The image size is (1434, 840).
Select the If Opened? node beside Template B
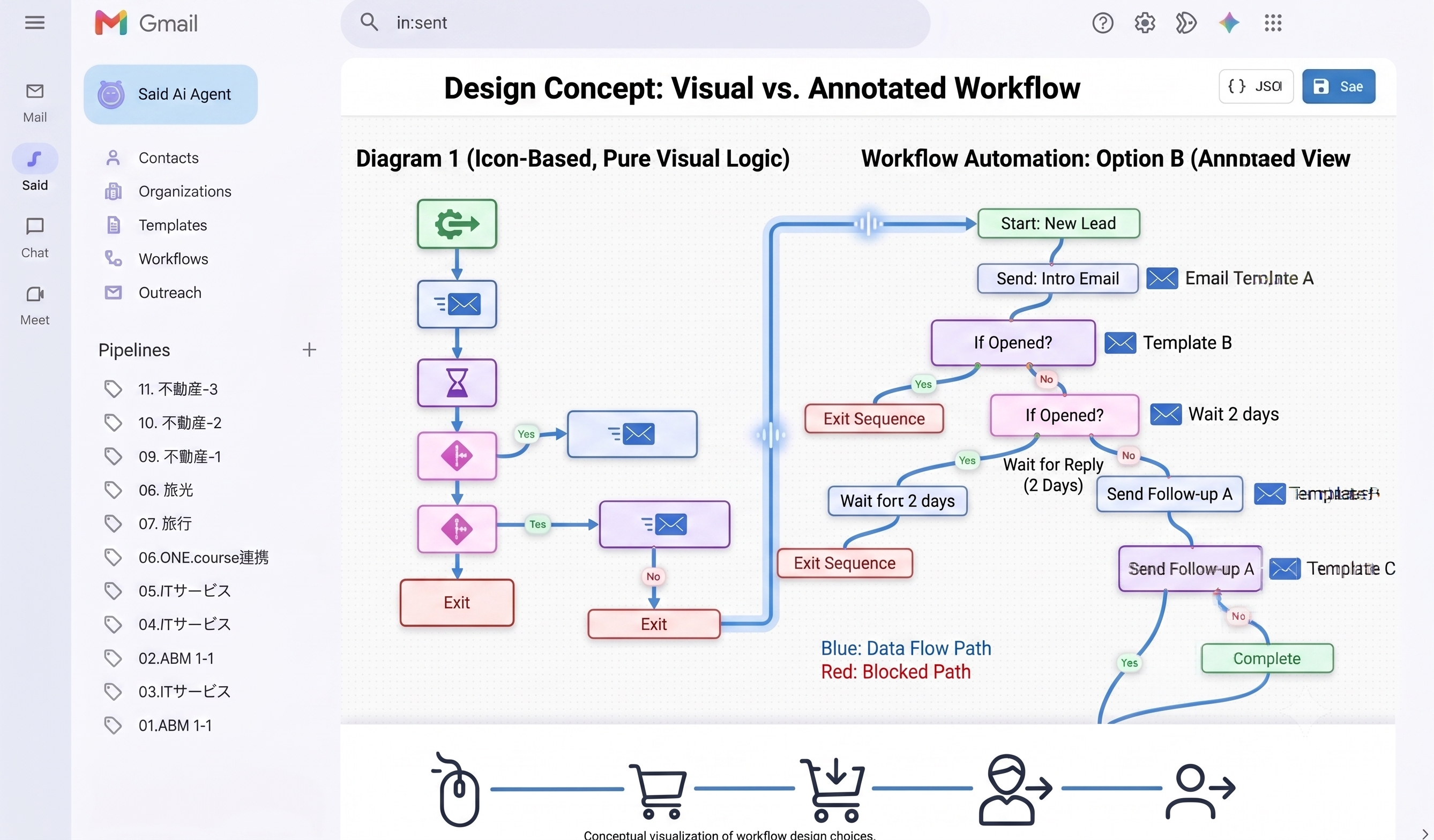[1013, 342]
